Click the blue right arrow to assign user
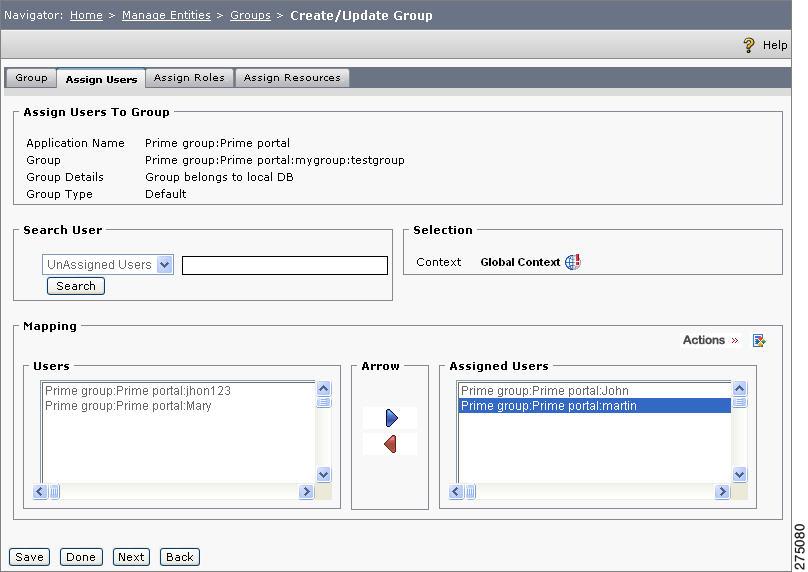Viewport: 808px width, 572px height. [391, 417]
